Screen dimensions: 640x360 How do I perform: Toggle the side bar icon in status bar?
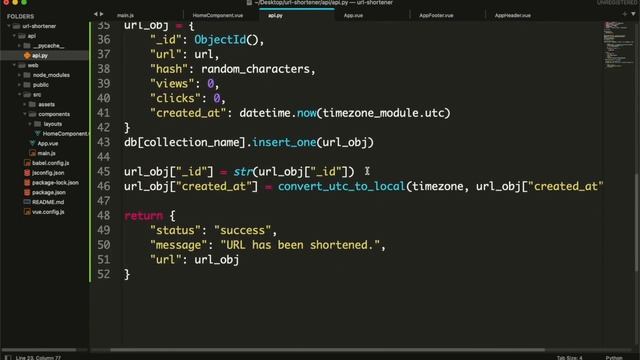[7, 358]
